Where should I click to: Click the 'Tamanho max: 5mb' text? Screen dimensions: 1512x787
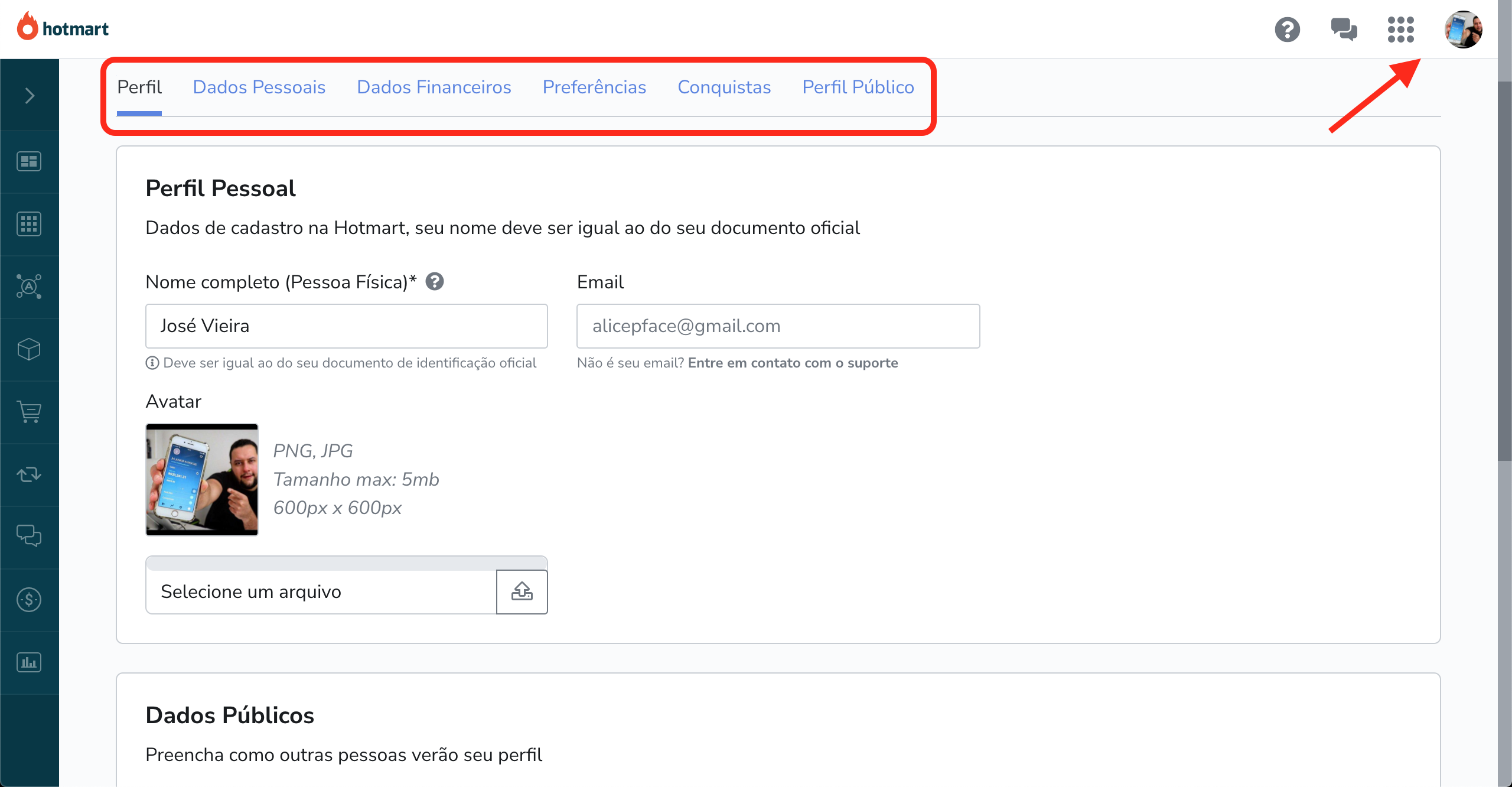coord(356,479)
